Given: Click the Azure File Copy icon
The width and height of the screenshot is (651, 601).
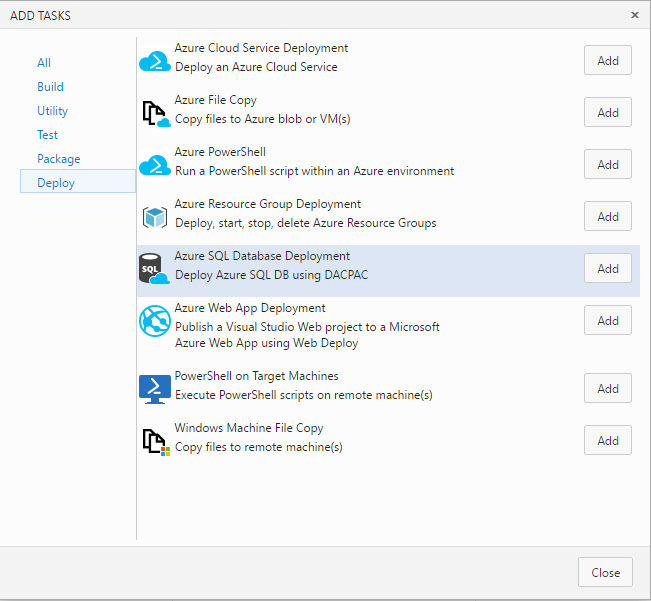Looking at the screenshot, I should (x=156, y=114).
